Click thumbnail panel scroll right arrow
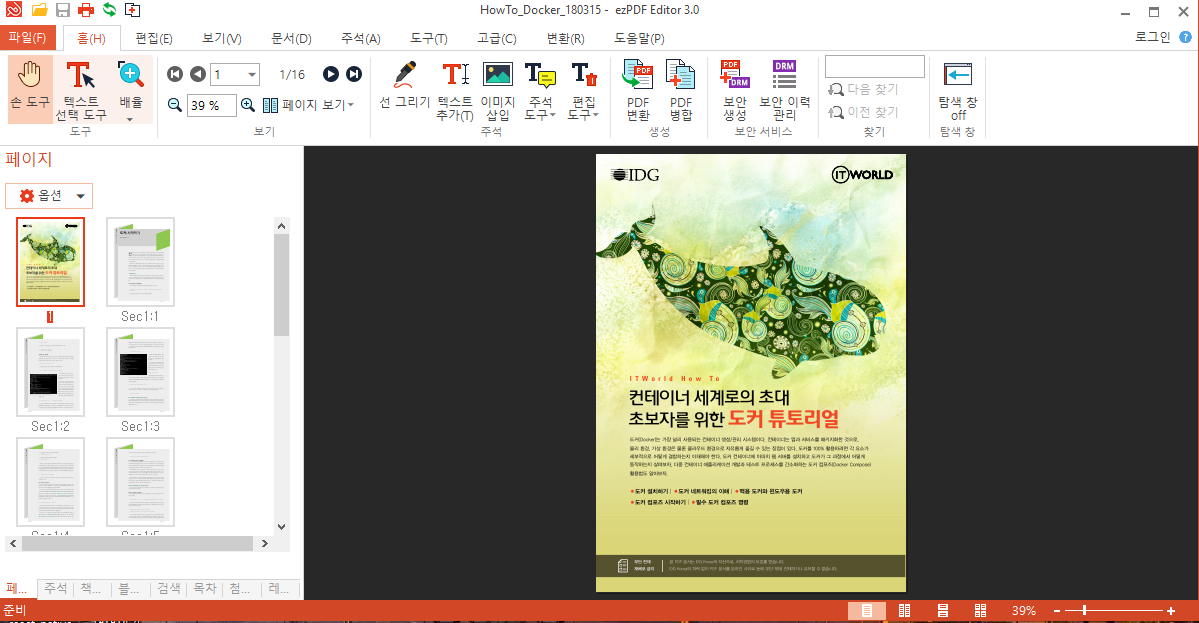 pyautogui.click(x=265, y=544)
